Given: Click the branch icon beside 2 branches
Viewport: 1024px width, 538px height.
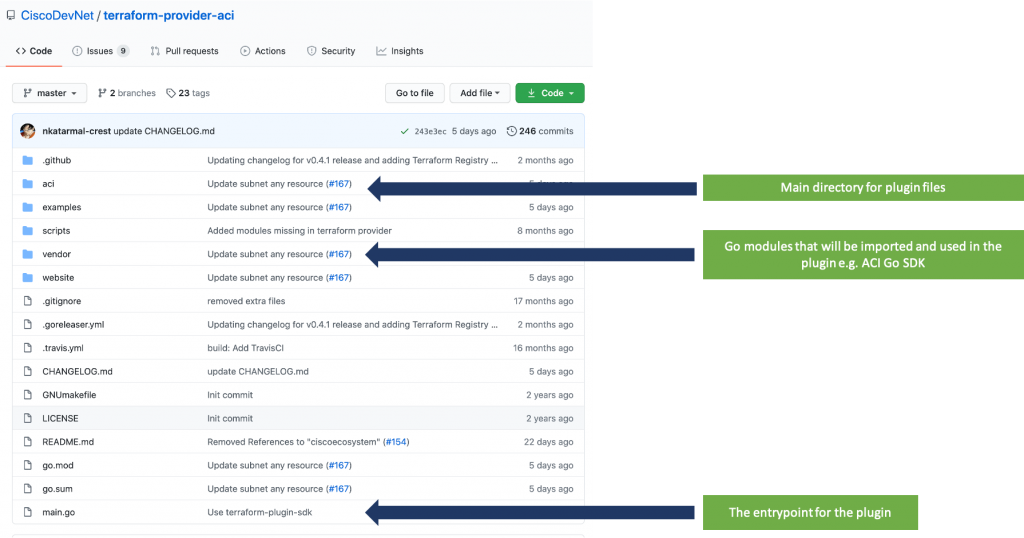Looking at the screenshot, I should pyautogui.click(x=102, y=93).
